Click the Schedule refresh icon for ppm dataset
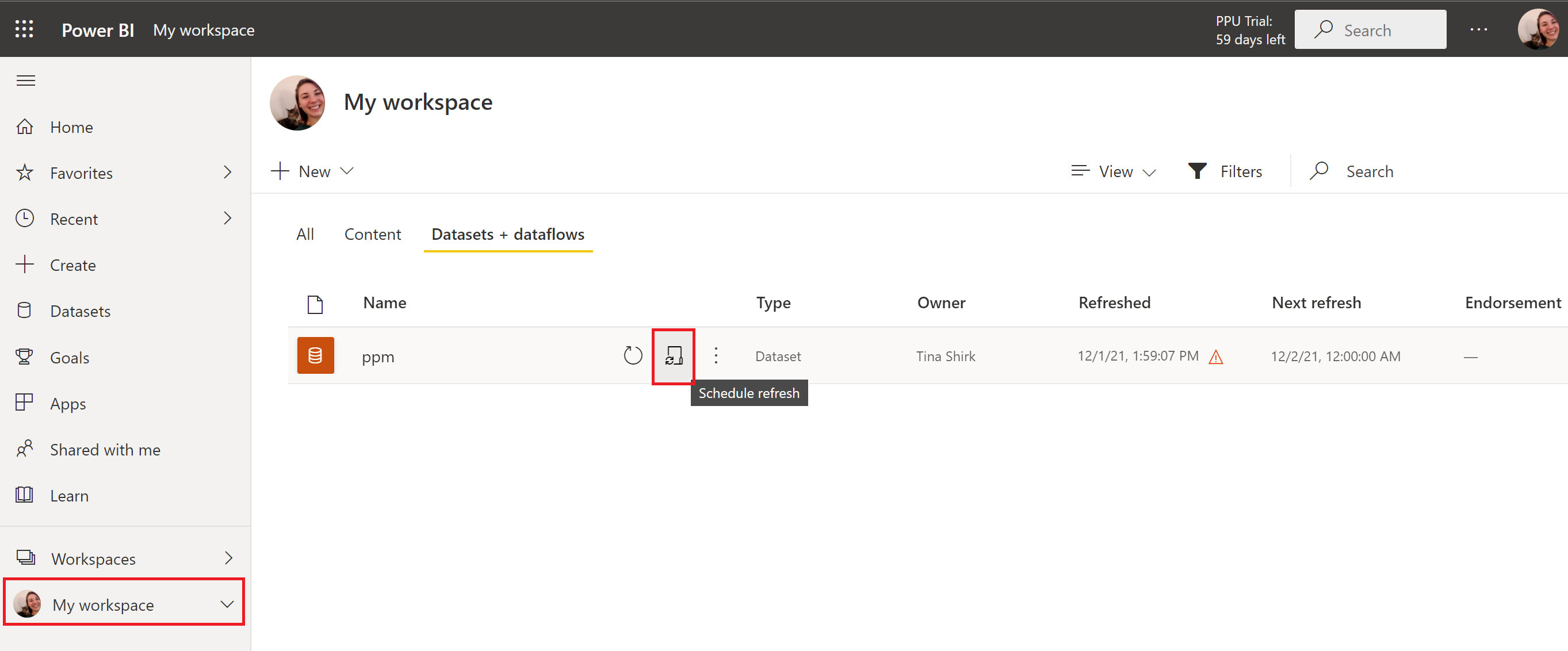The width and height of the screenshot is (1568, 651). click(x=672, y=357)
